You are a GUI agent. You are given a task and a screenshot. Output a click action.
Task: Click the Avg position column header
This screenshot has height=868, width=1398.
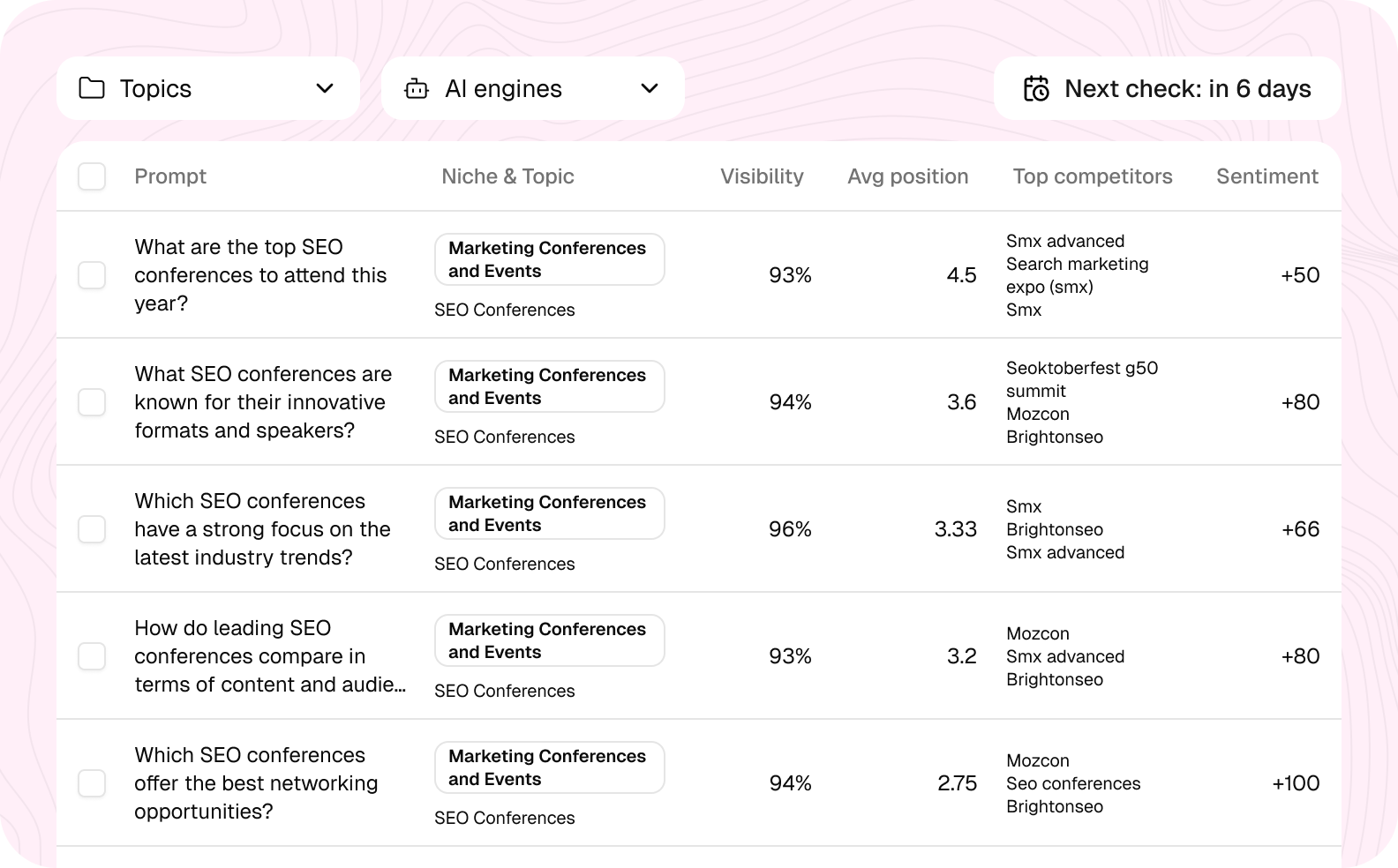[907, 176]
